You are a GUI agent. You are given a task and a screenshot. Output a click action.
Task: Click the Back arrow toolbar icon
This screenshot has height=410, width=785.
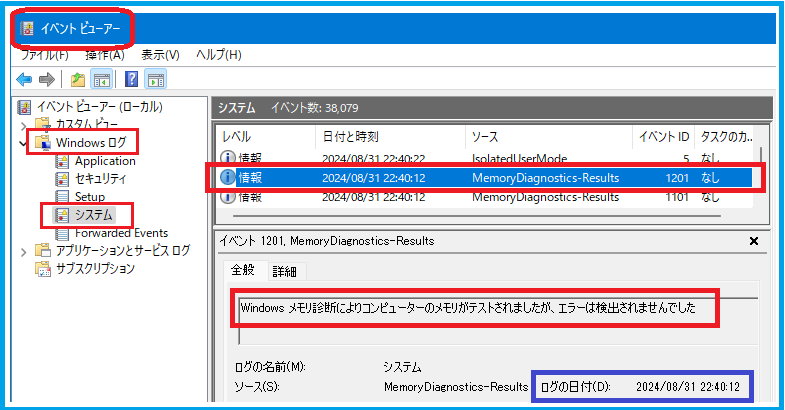[24, 79]
